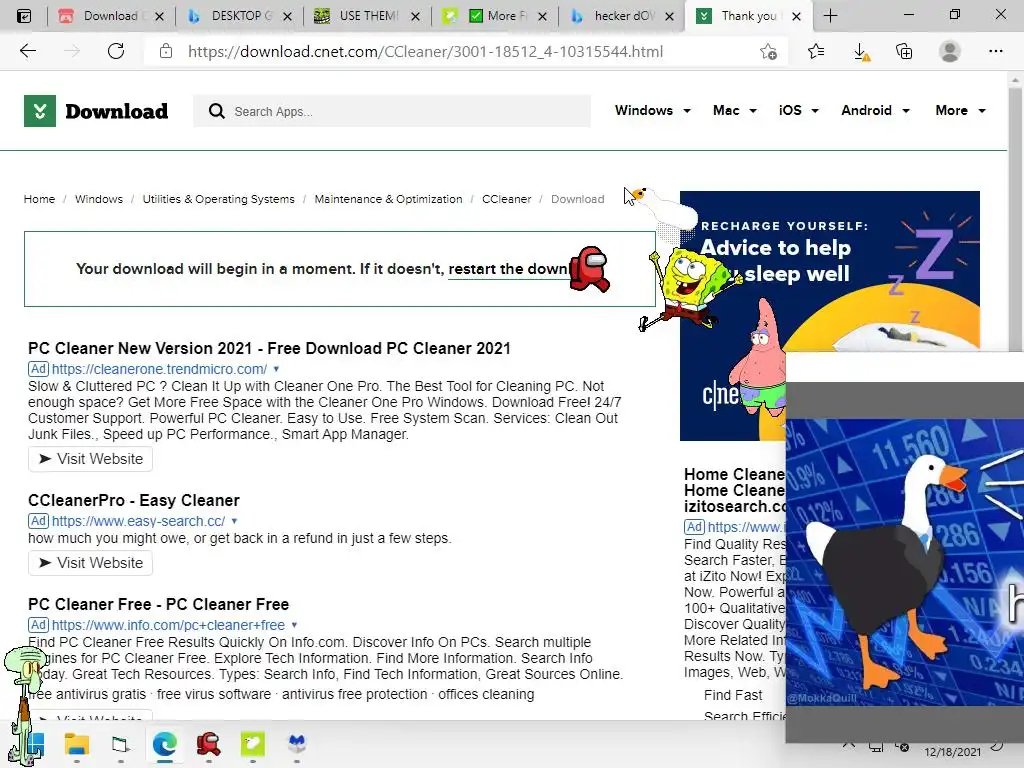Open File Explorer from the taskbar
This screenshot has width=1024, height=768.
[76, 744]
